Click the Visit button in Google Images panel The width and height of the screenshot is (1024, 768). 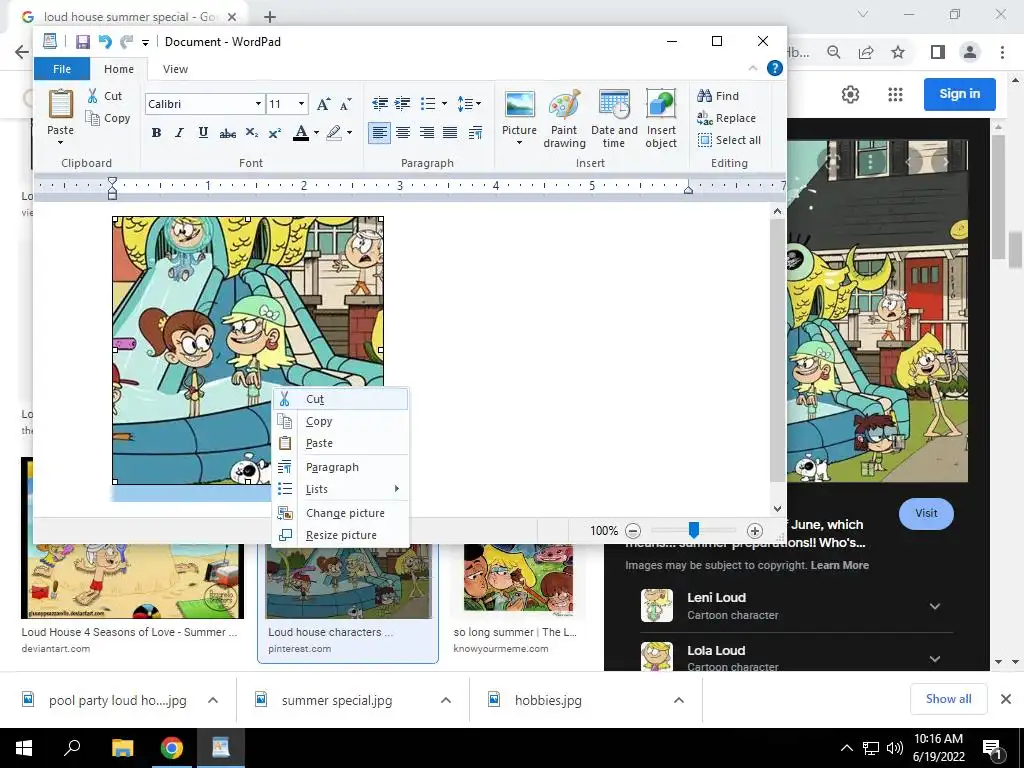click(x=926, y=513)
